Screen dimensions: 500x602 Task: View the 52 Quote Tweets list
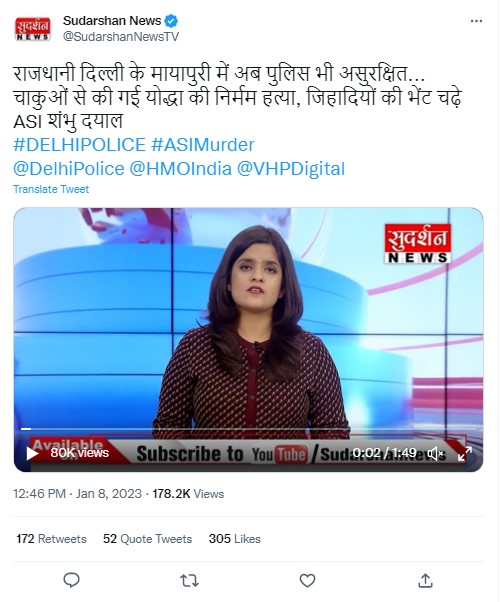click(147, 539)
